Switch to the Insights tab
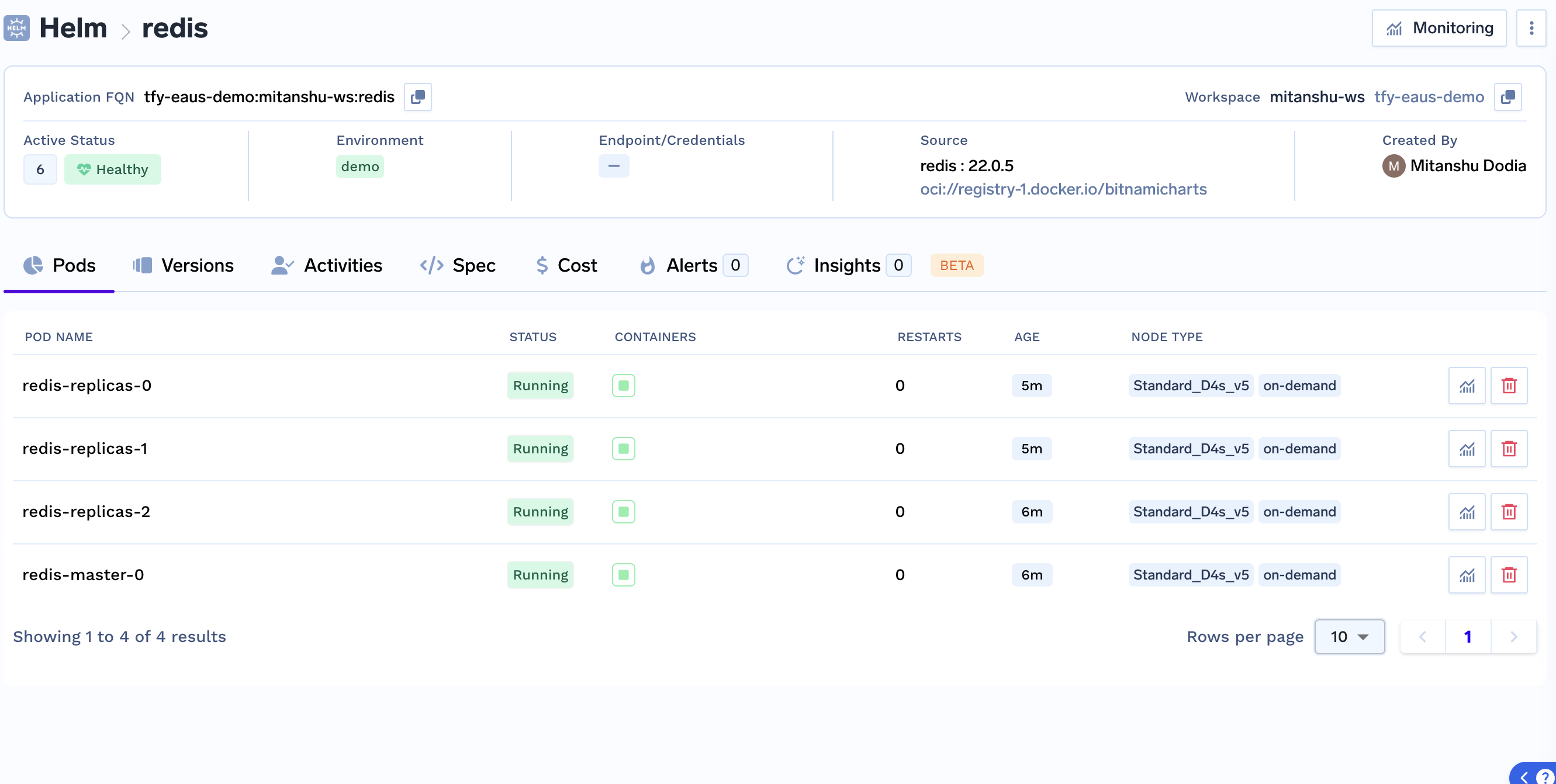This screenshot has width=1556, height=784. [x=848, y=266]
